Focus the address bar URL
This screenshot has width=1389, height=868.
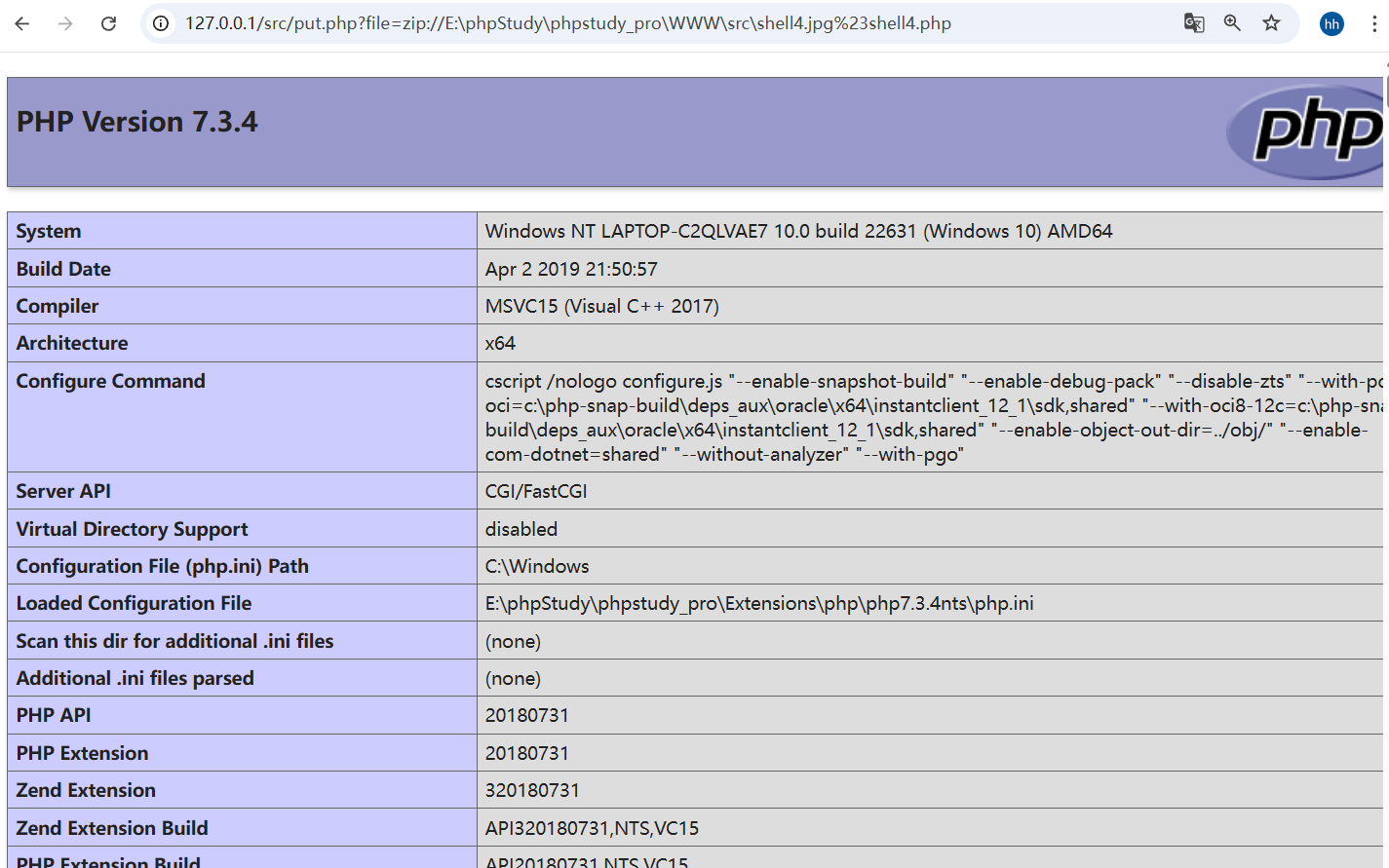(x=568, y=23)
